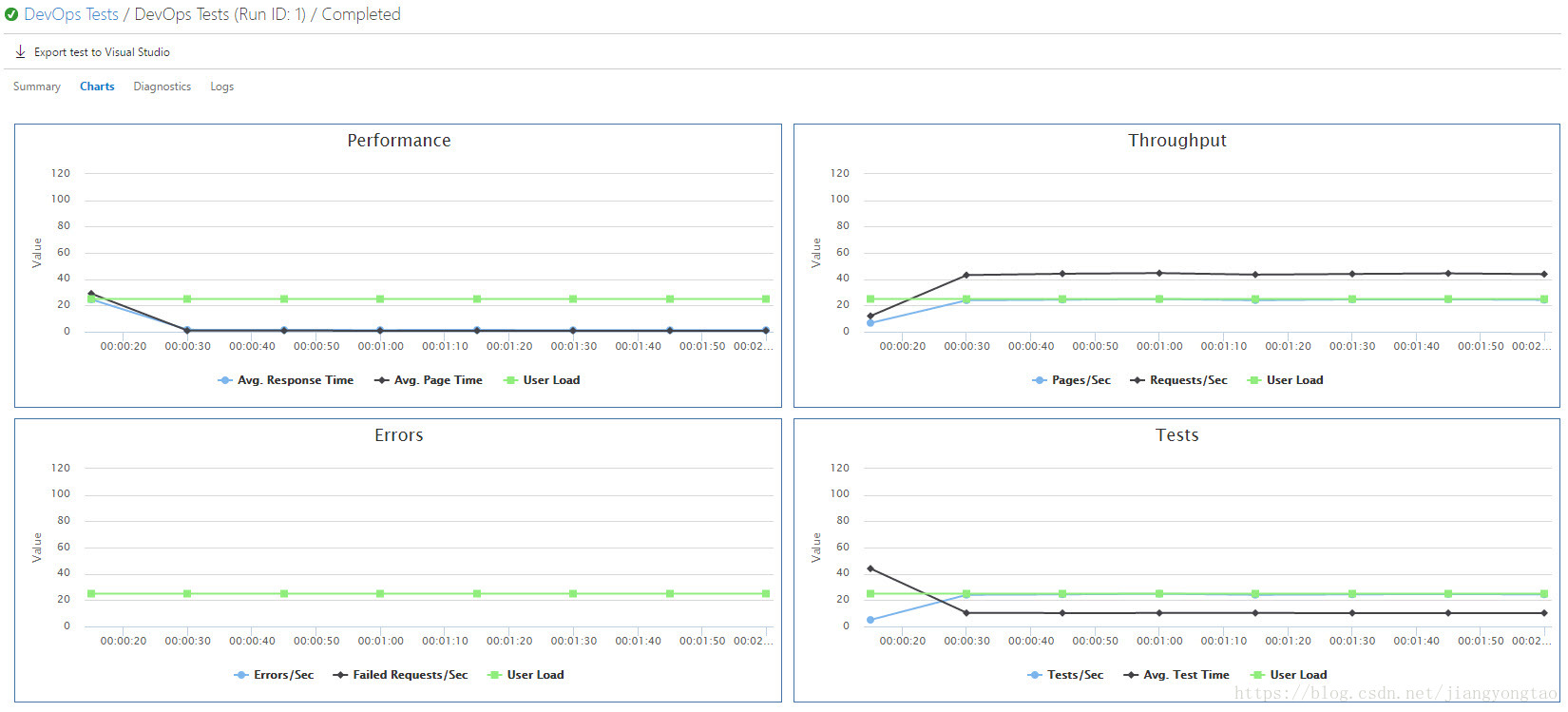Viewport: 1568px width, 712px height.
Task: Click last User Load point in Errors chart
Action: 766,593
